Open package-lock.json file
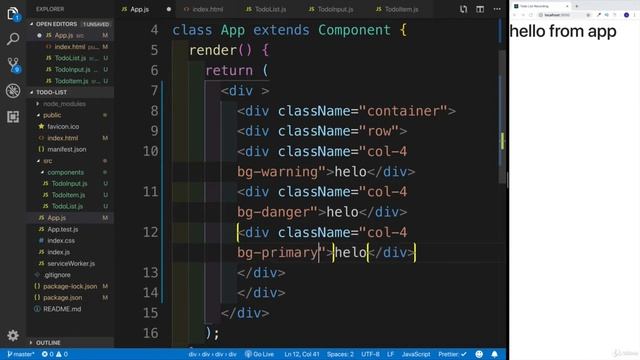 pos(70,287)
